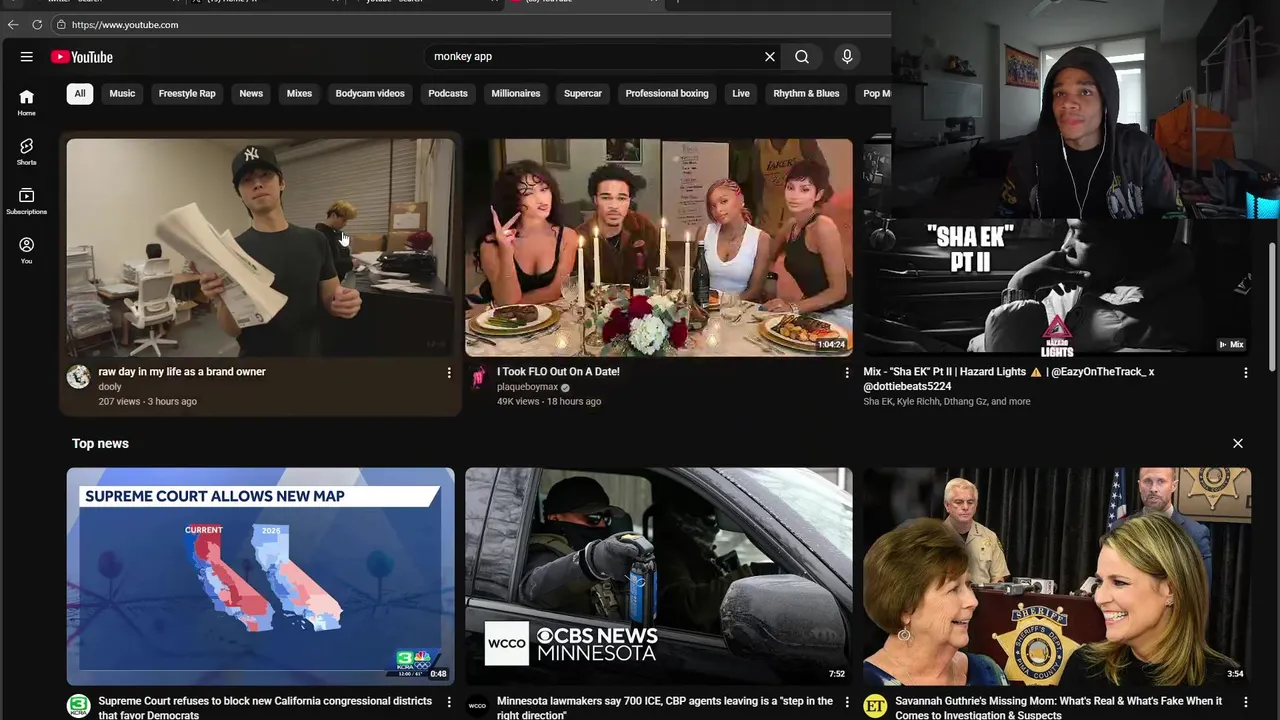The height and width of the screenshot is (720, 1280).
Task: Go to the YouTube logo homepage
Action: (82, 57)
